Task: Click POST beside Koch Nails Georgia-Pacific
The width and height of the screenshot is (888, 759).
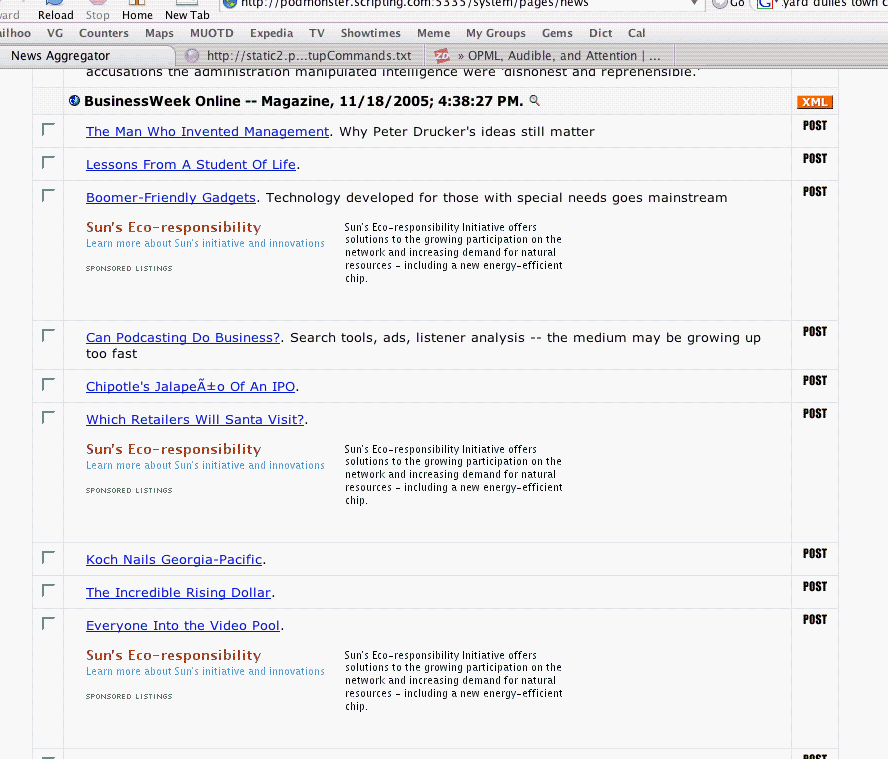Action: [x=814, y=554]
